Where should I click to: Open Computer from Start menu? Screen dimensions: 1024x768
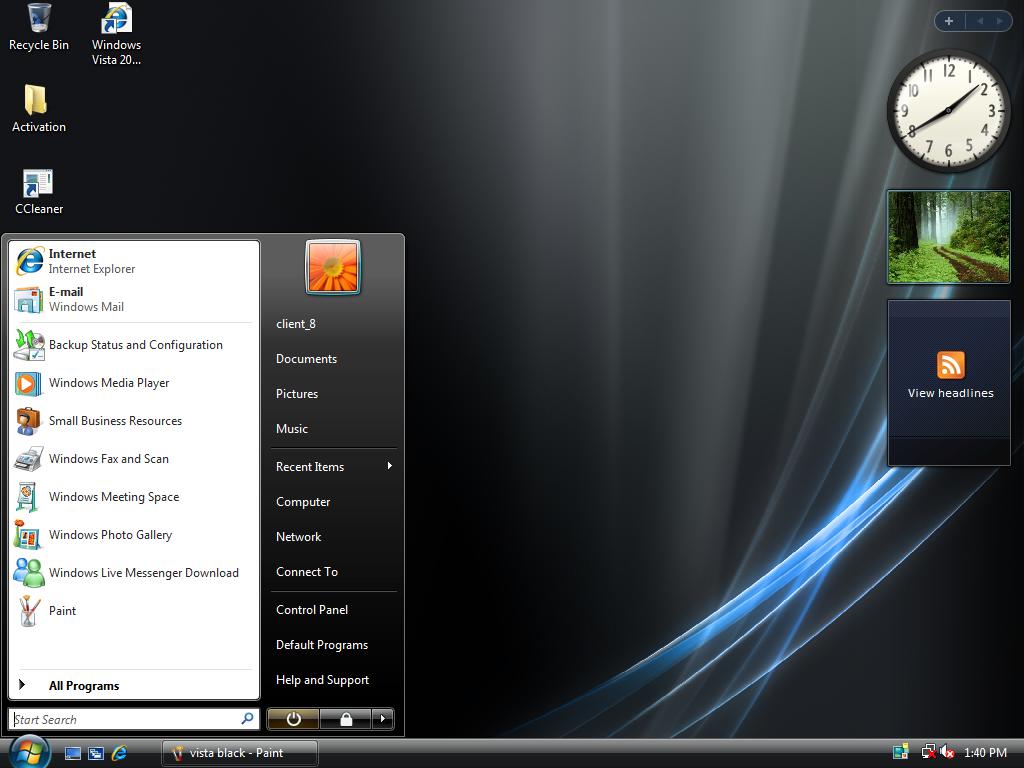point(303,502)
